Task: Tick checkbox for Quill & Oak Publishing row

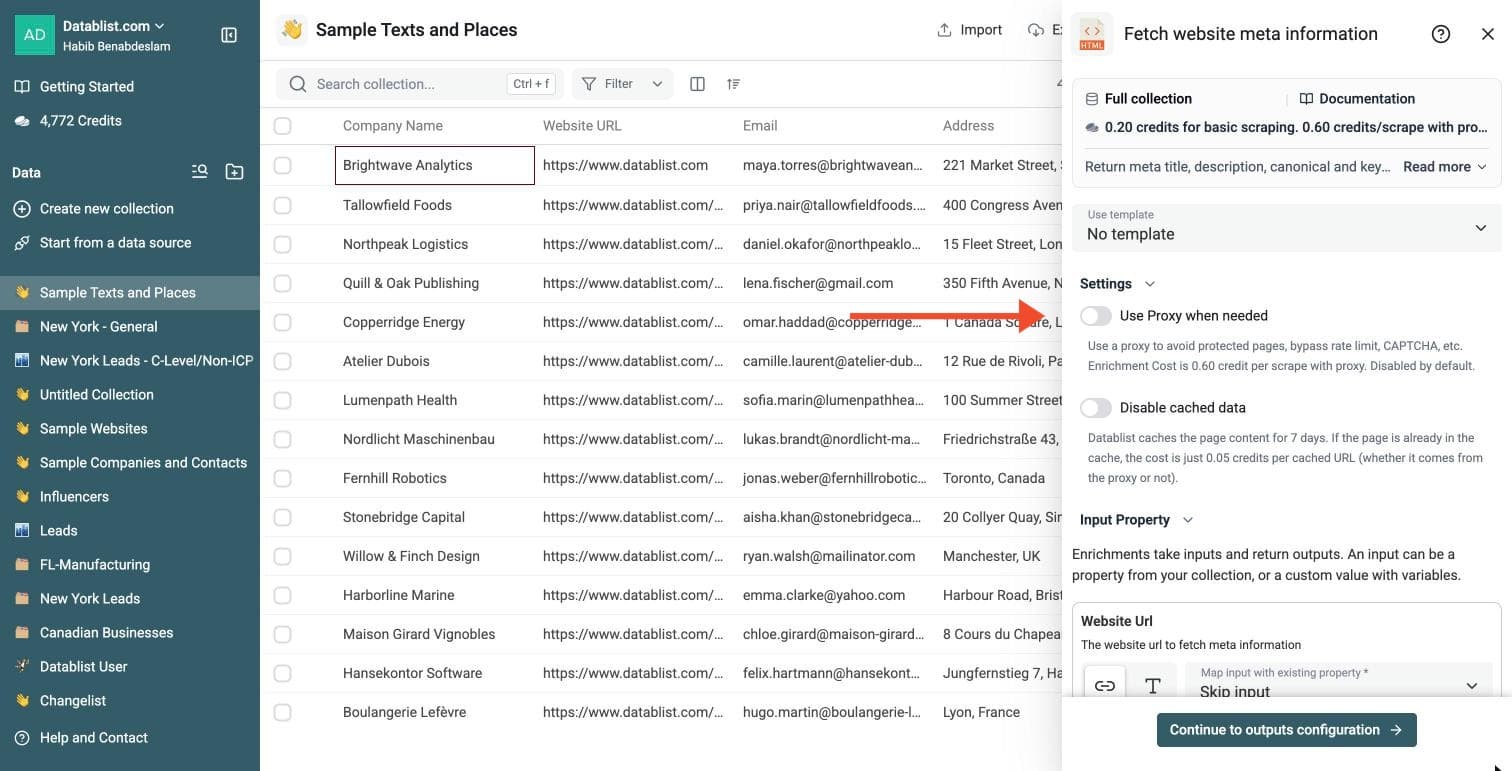Action: coord(283,283)
